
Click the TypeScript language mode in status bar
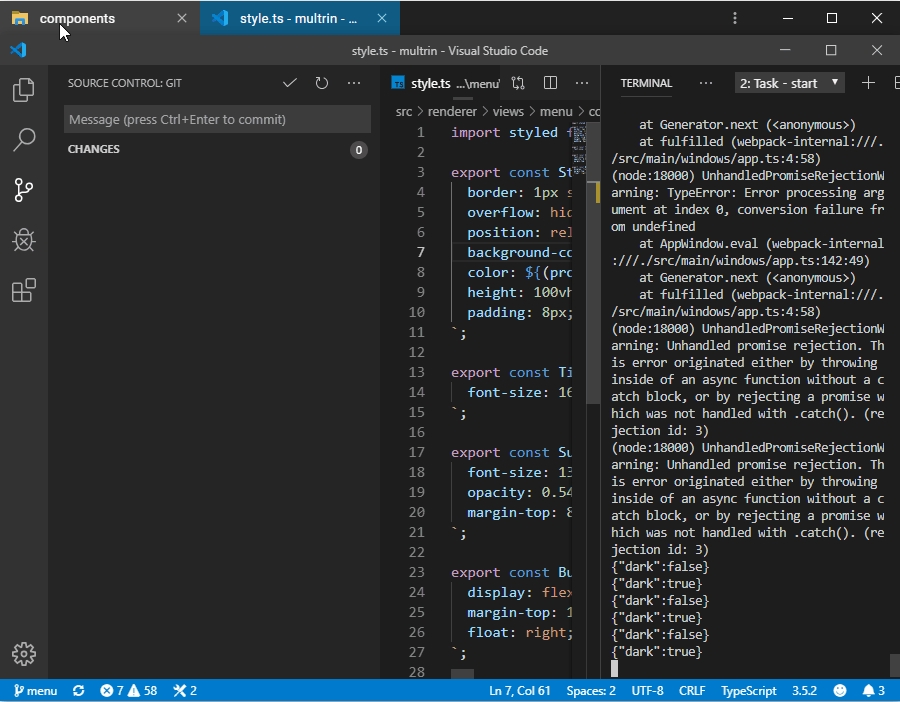(x=749, y=691)
